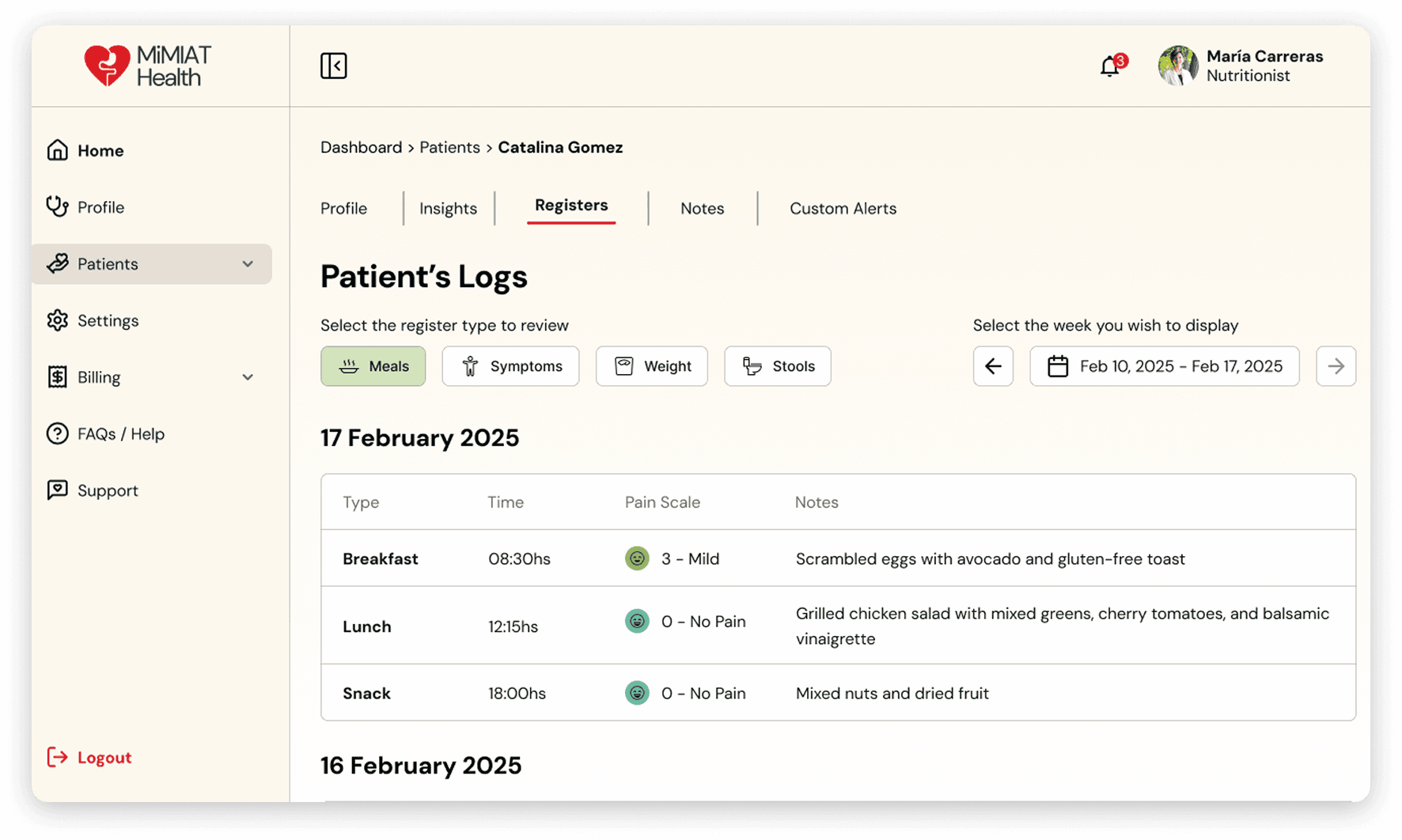Image resolution: width=1402 pixels, height=840 pixels.
Task: Select the Meals register type
Action: [x=373, y=366]
